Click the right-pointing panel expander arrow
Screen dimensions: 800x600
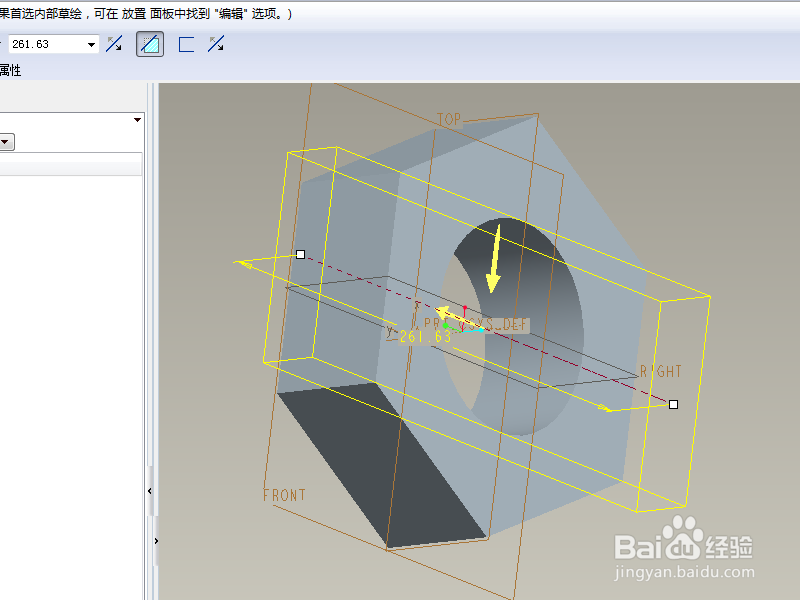[156, 541]
